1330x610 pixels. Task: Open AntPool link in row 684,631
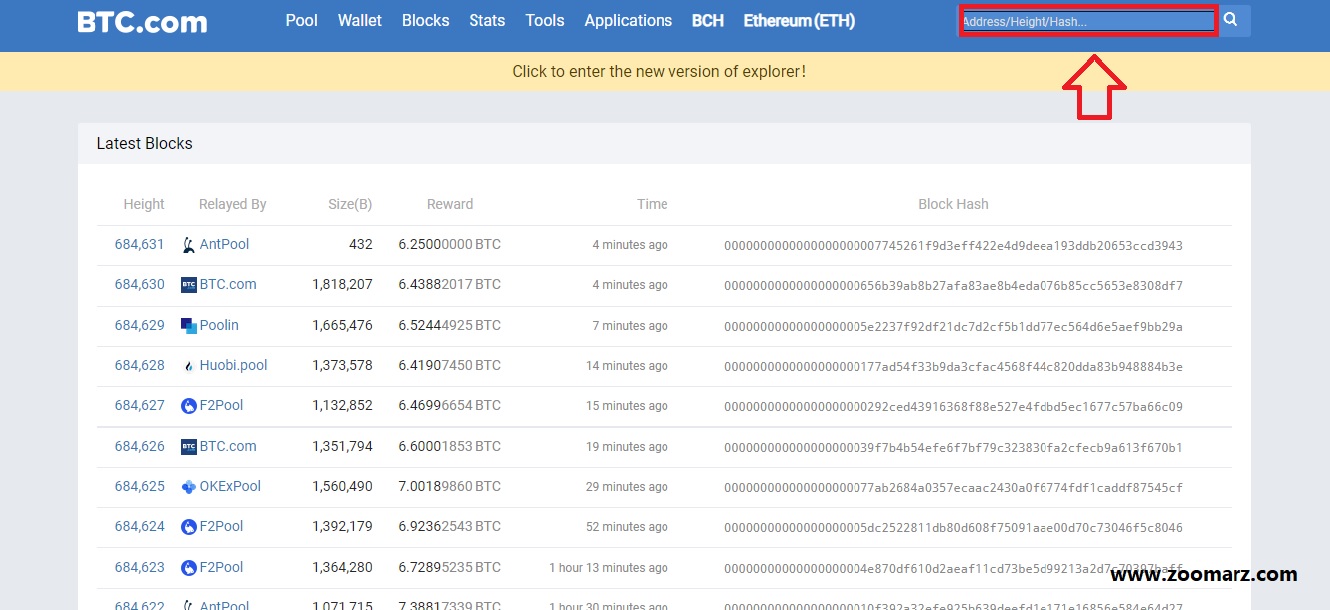click(224, 244)
